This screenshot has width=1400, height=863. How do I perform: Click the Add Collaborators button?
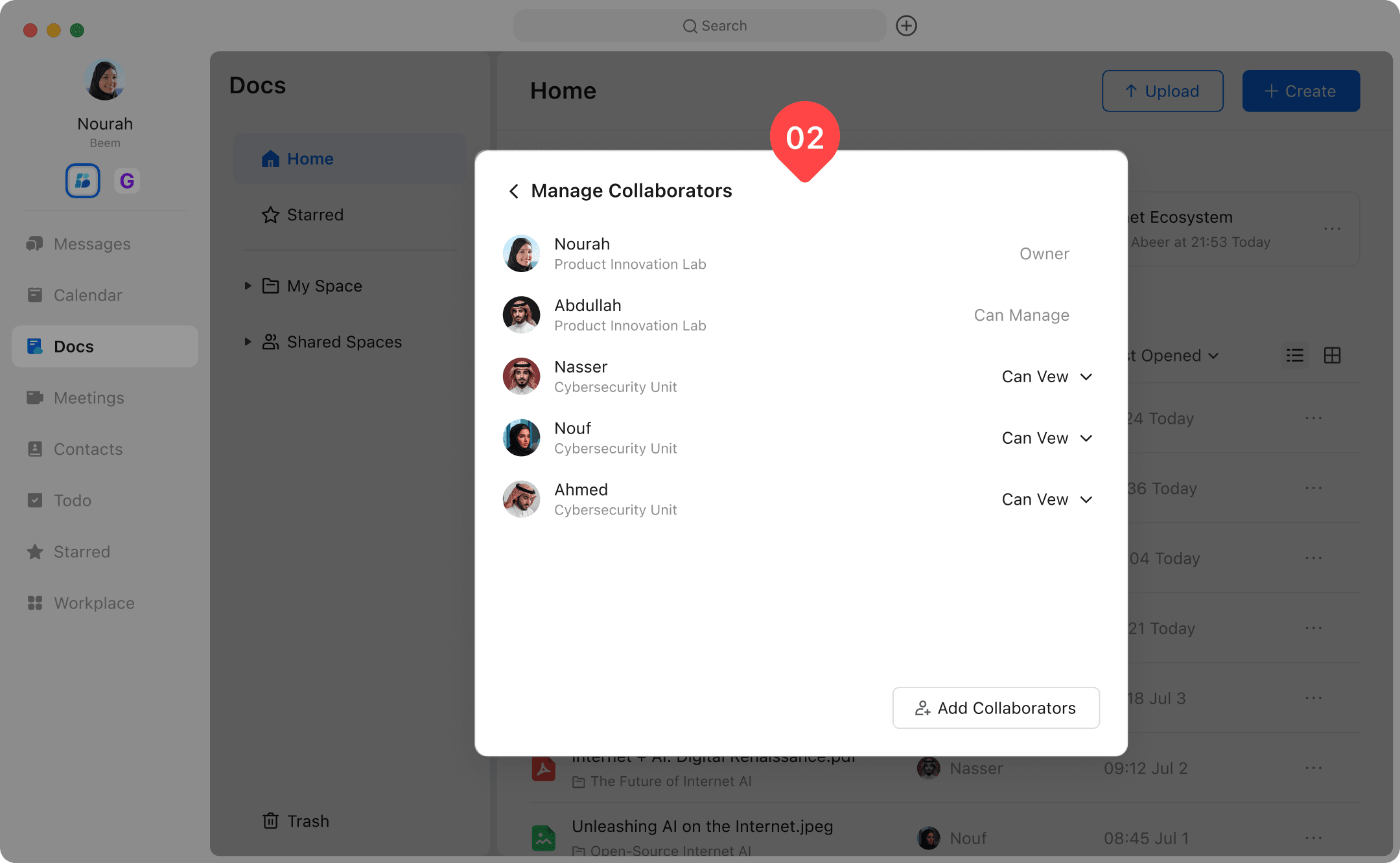(996, 708)
